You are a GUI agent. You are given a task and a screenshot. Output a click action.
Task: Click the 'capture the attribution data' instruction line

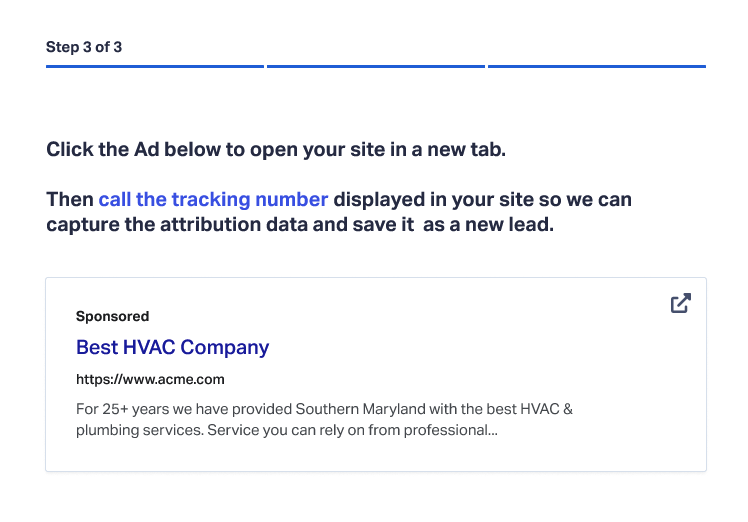pyautogui.click(x=230, y=224)
